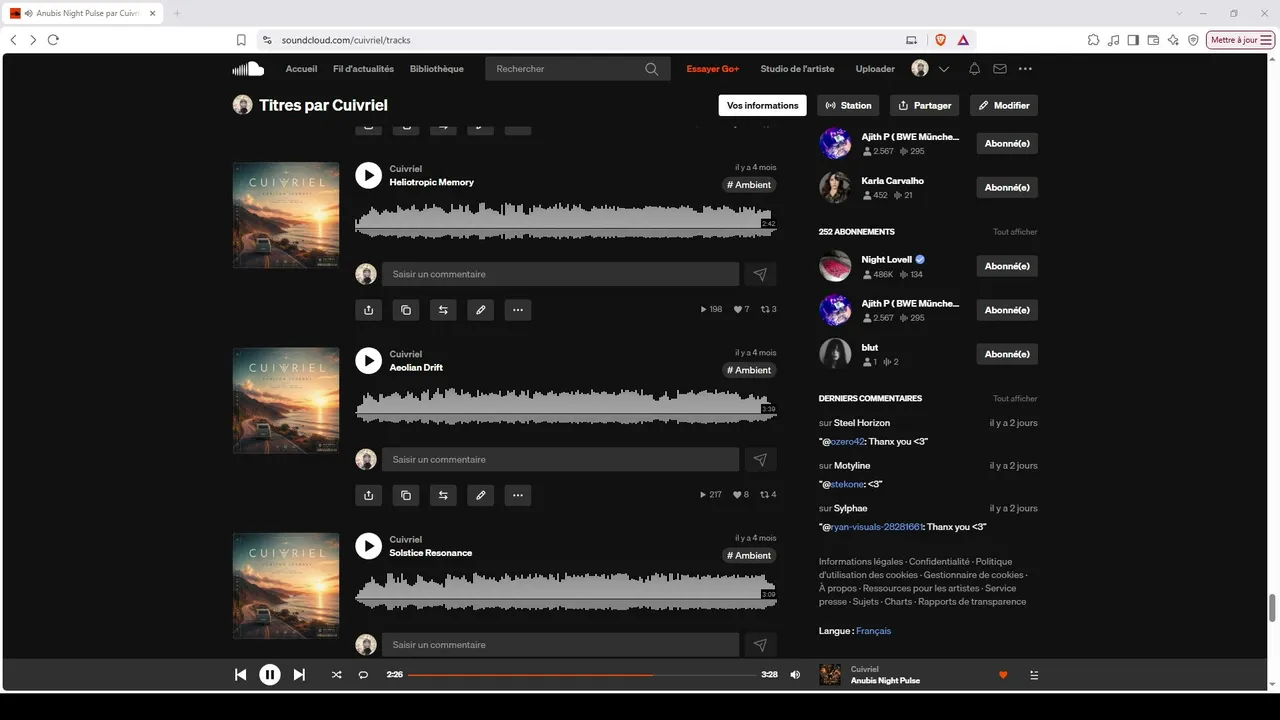Open the messages envelope icon
1280x720 pixels.
coord(999,69)
